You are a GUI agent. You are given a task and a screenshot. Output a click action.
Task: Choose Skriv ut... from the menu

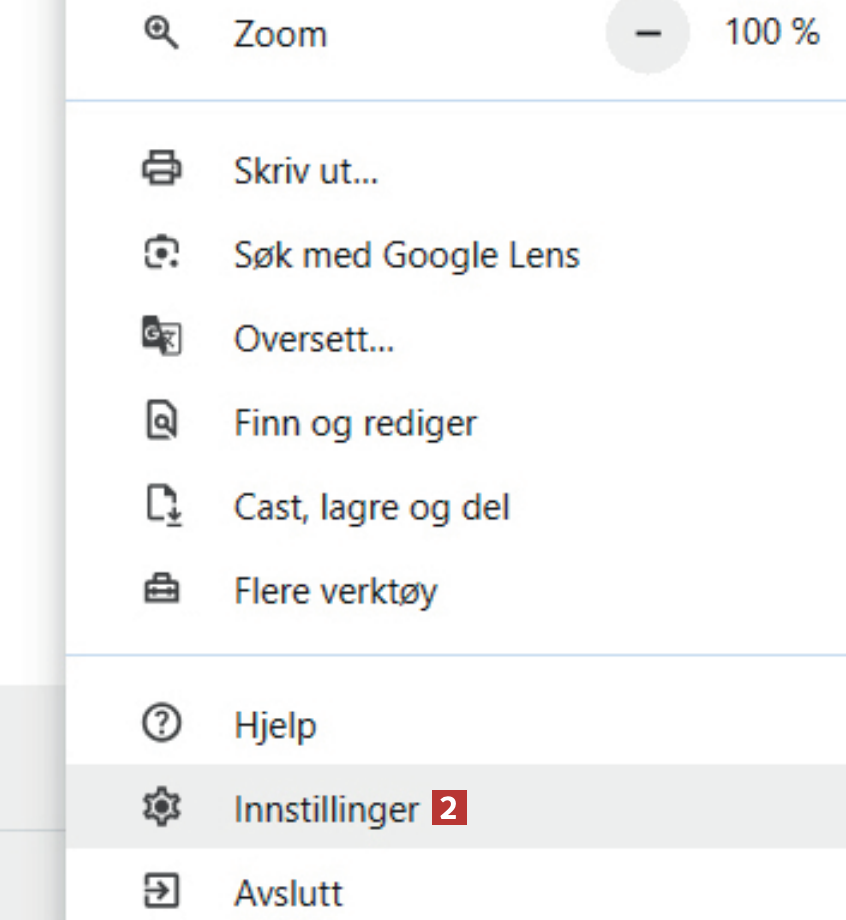[306, 171]
